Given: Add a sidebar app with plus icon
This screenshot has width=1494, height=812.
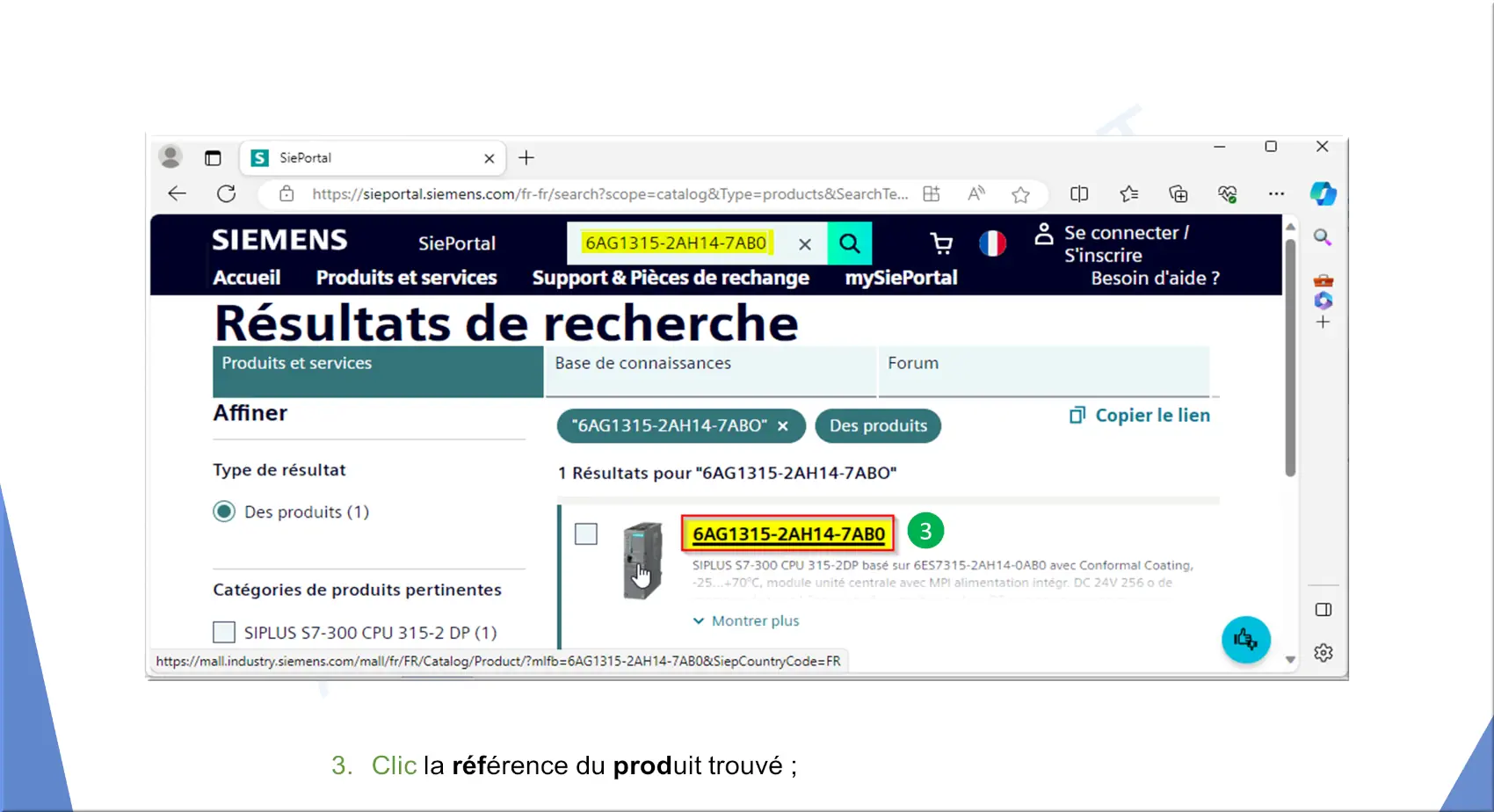Looking at the screenshot, I should (x=1324, y=323).
